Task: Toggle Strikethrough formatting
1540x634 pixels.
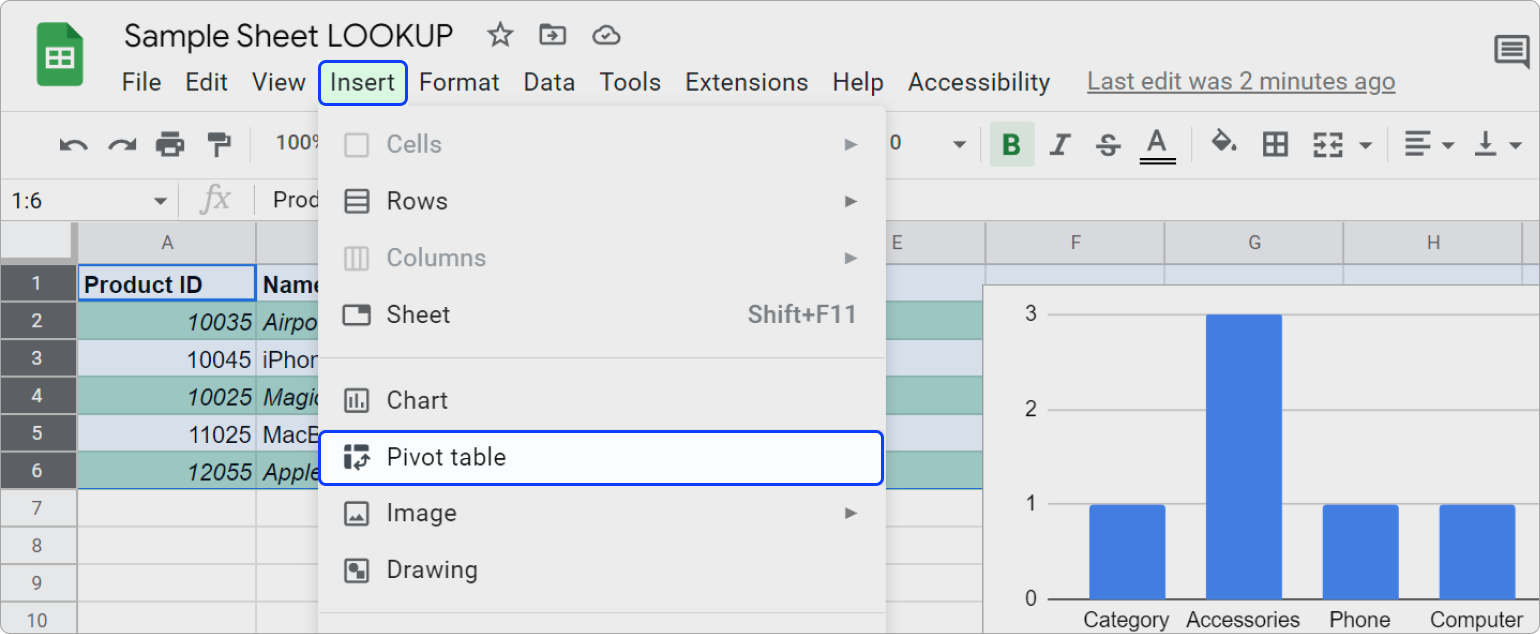Action: point(1108,145)
